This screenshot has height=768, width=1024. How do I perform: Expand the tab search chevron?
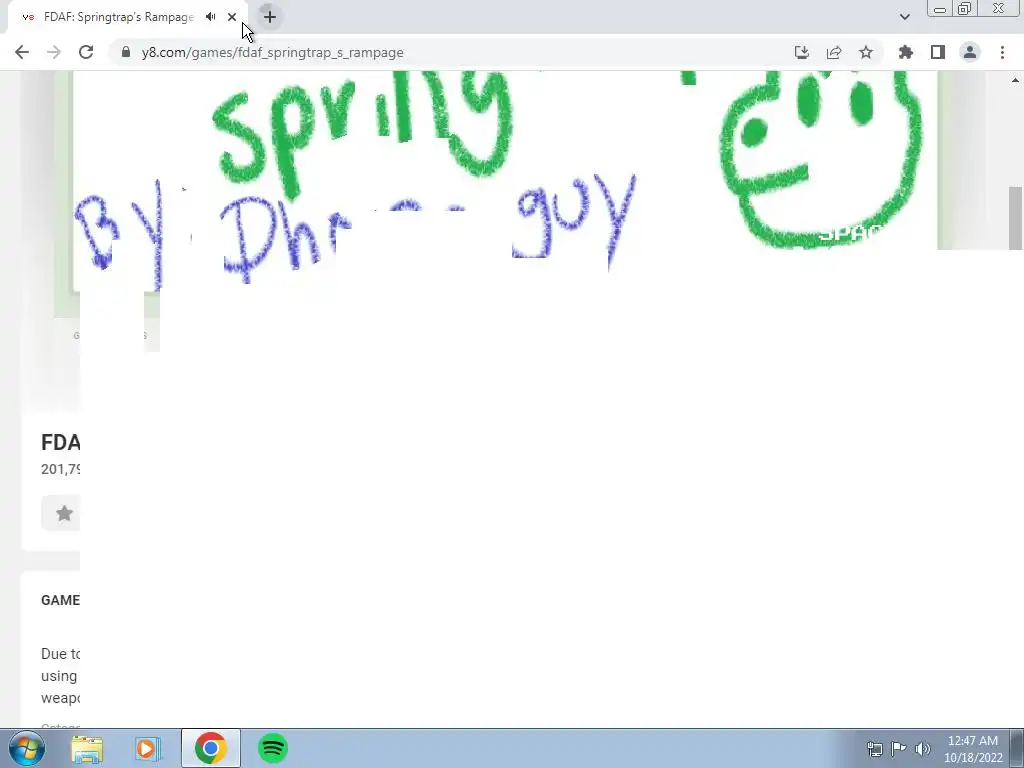tap(904, 17)
